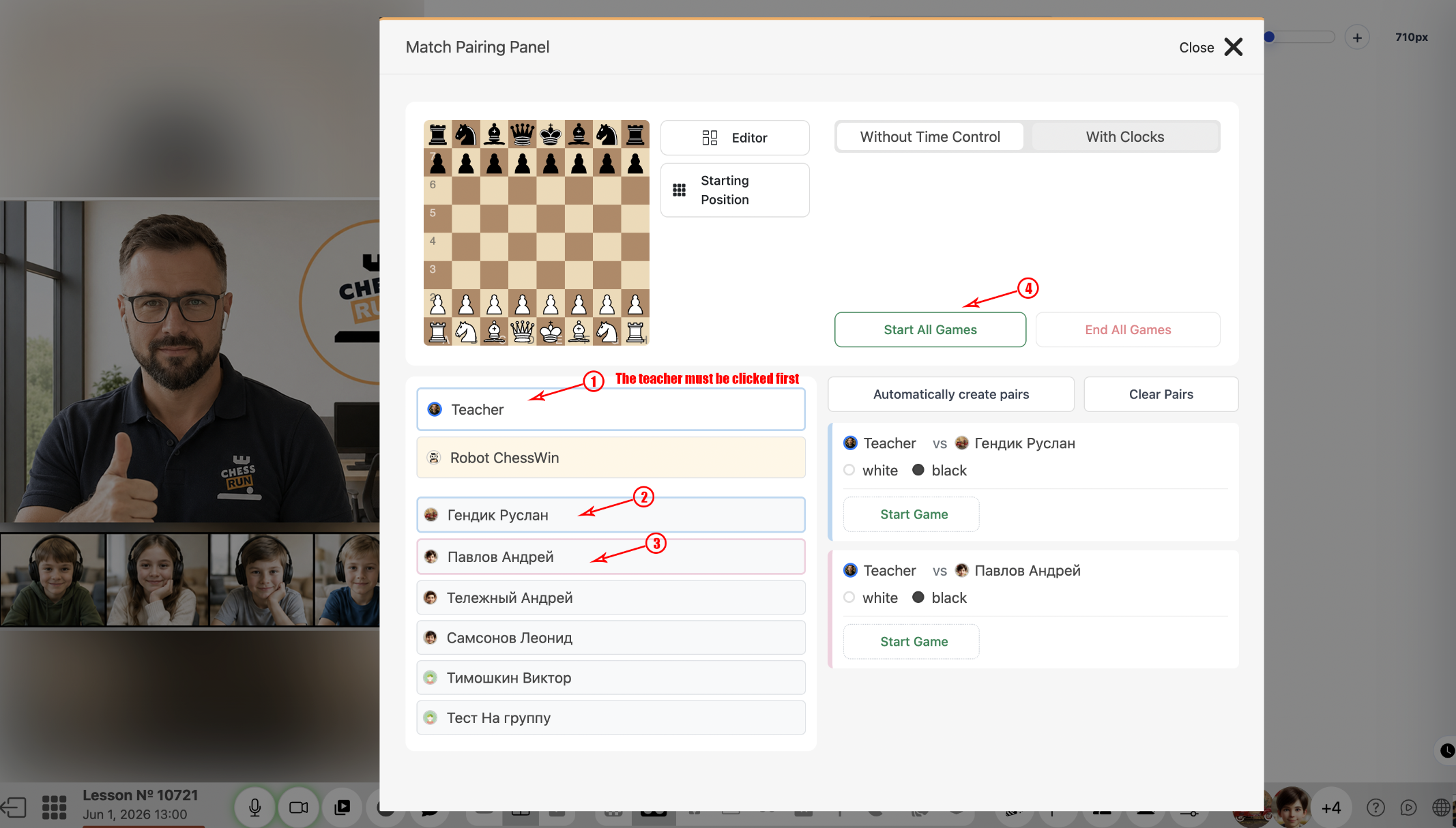Click the black queen on the board

522,134
